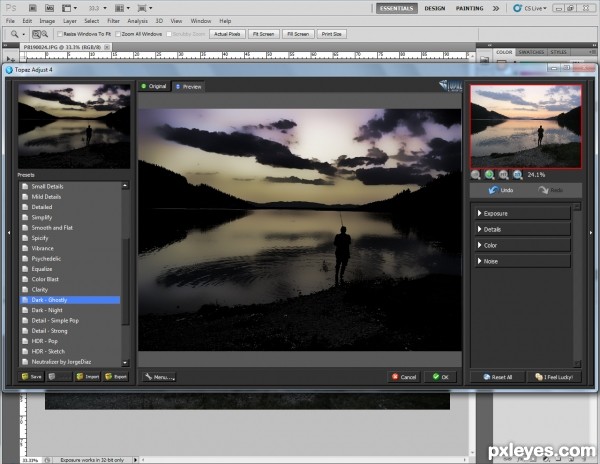Switch to Swatches panel tab
The image size is (600, 464).
(x=531, y=52)
